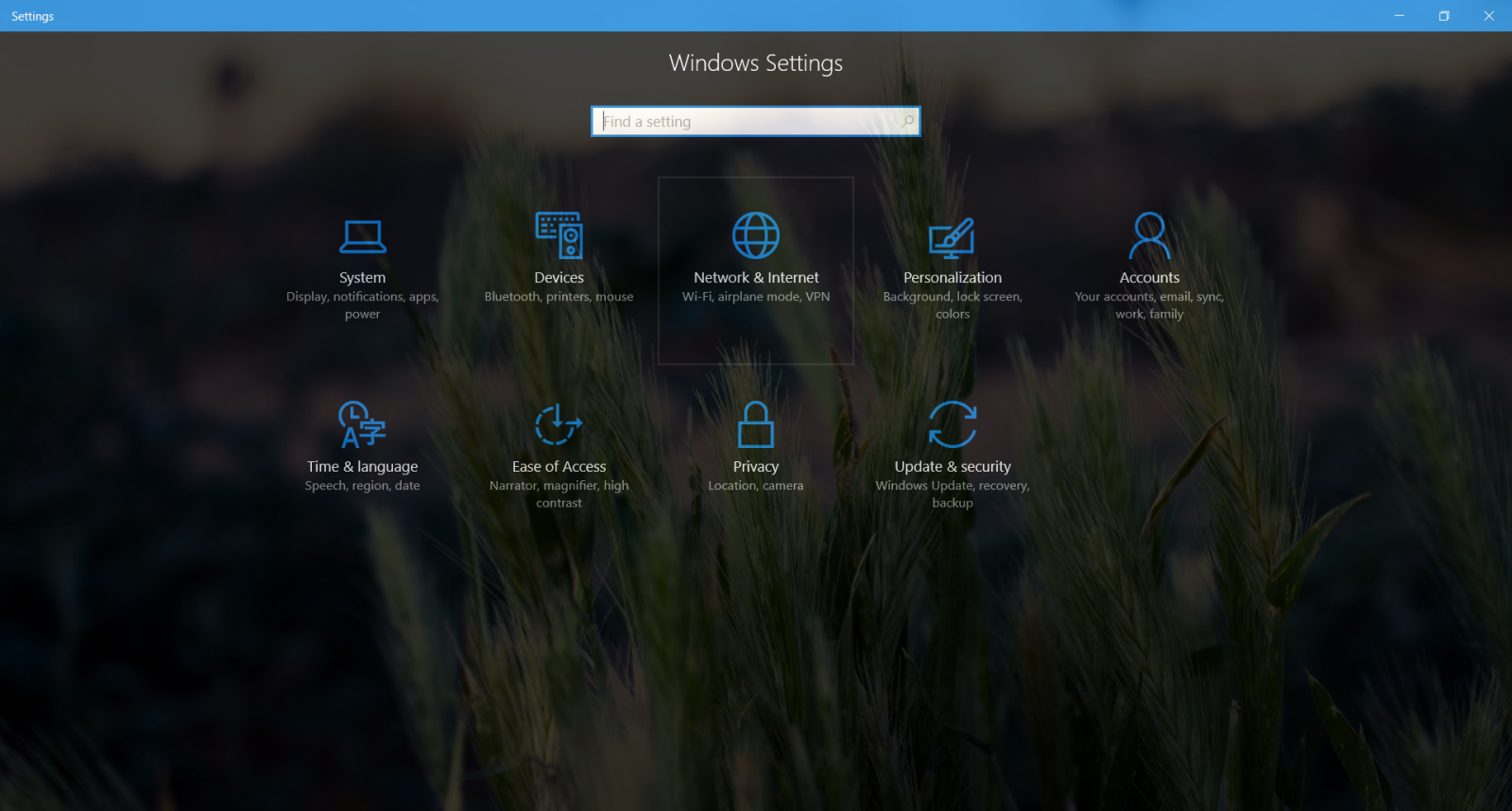Open the Time & language clock icon
The image size is (1512, 811).
(x=363, y=424)
